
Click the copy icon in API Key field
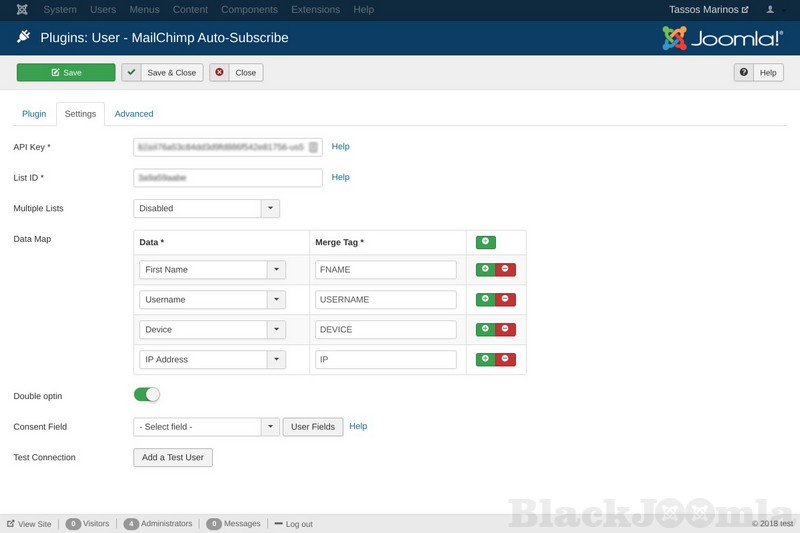point(313,147)
